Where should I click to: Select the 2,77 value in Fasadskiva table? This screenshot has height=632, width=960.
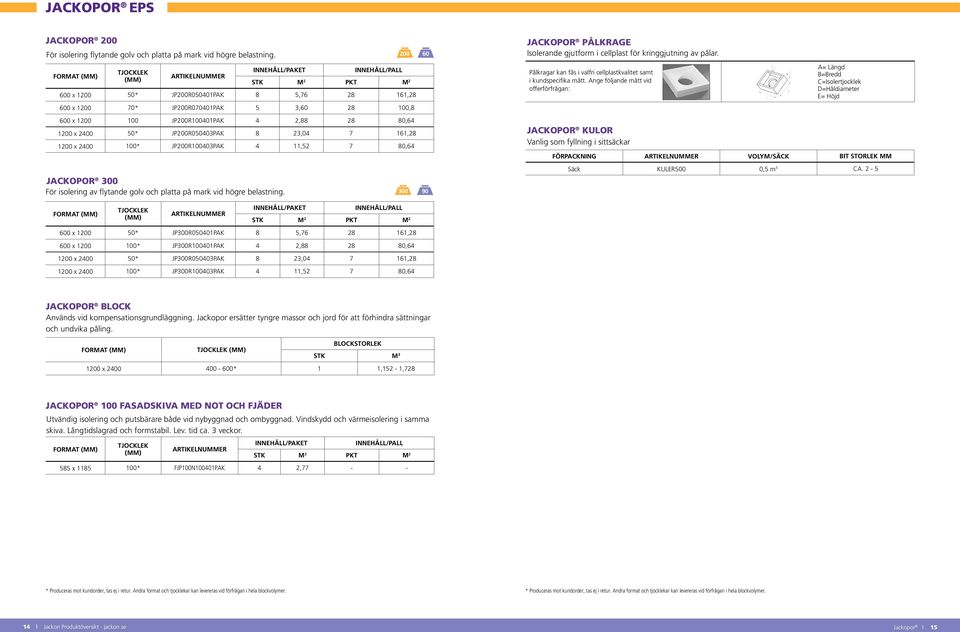pos(302,468)
